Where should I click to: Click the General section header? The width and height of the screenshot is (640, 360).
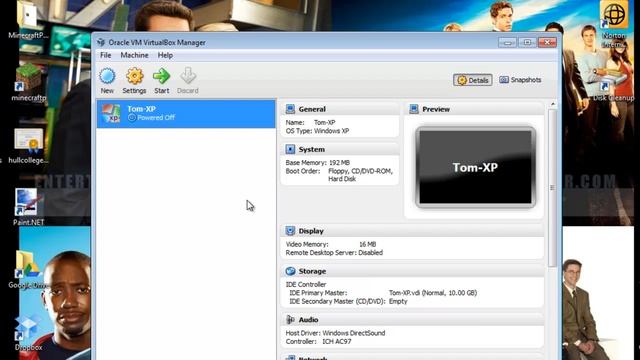point(340,109)
